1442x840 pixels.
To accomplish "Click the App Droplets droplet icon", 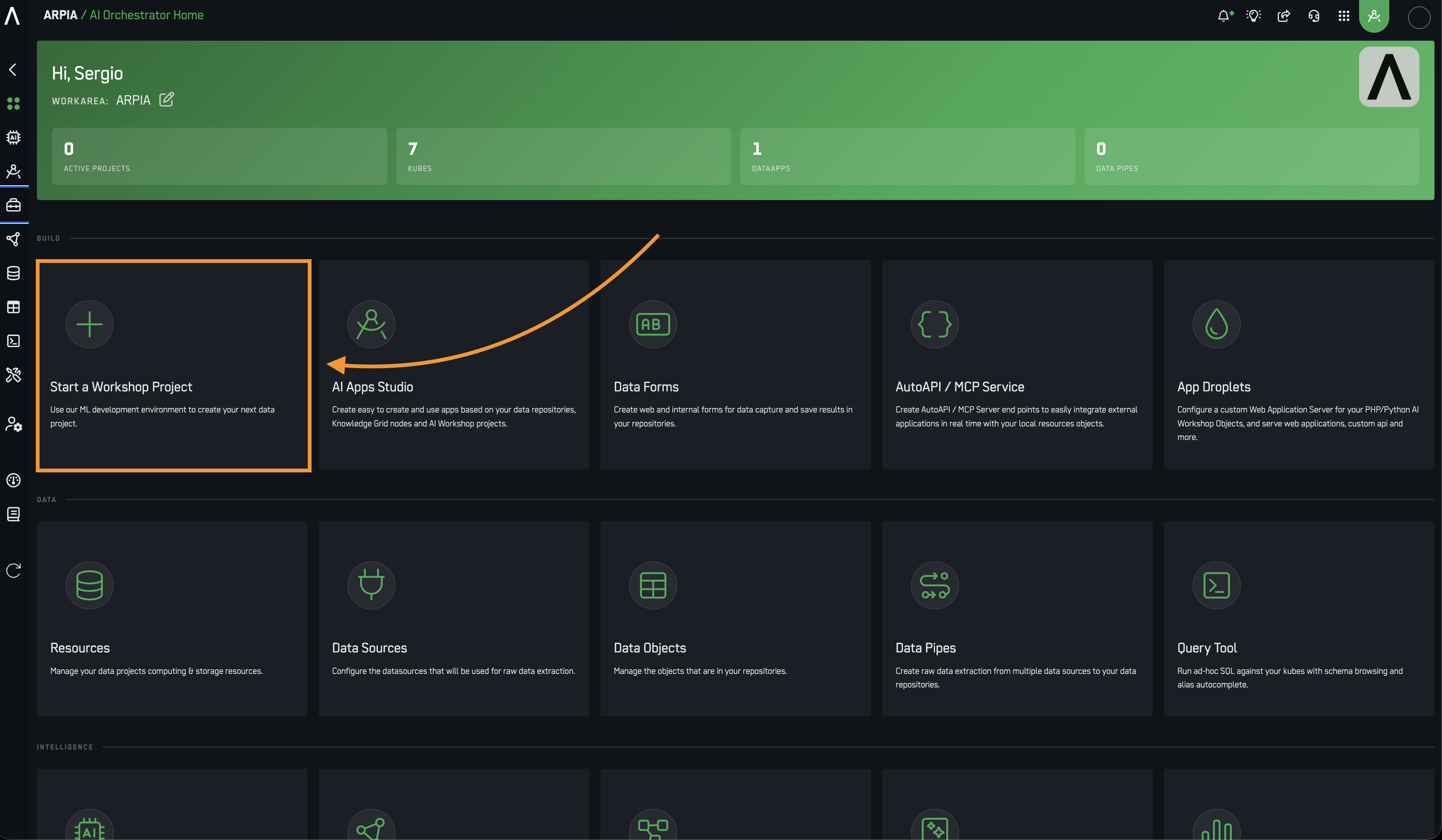I will click(x=1216, y=324).
